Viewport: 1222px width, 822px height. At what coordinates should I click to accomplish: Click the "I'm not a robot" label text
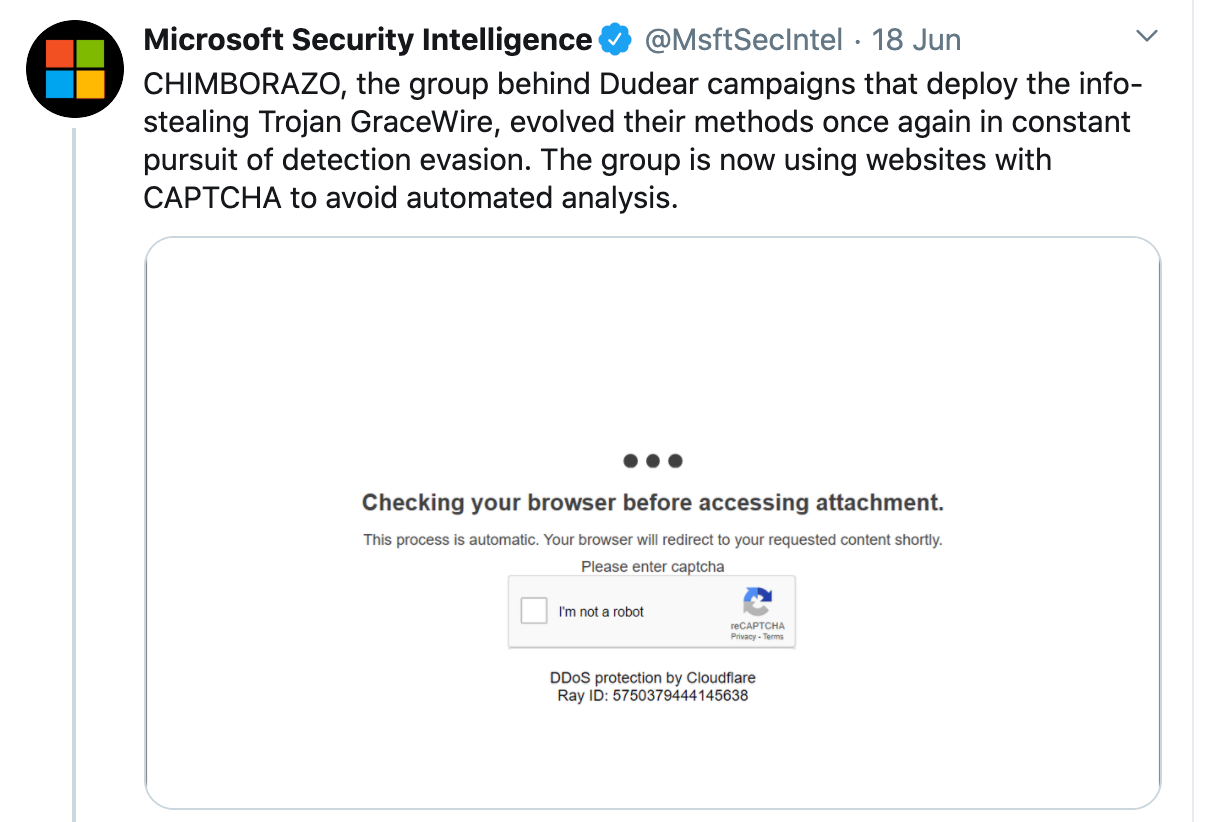pyautogui.click(x=601, y=612)
